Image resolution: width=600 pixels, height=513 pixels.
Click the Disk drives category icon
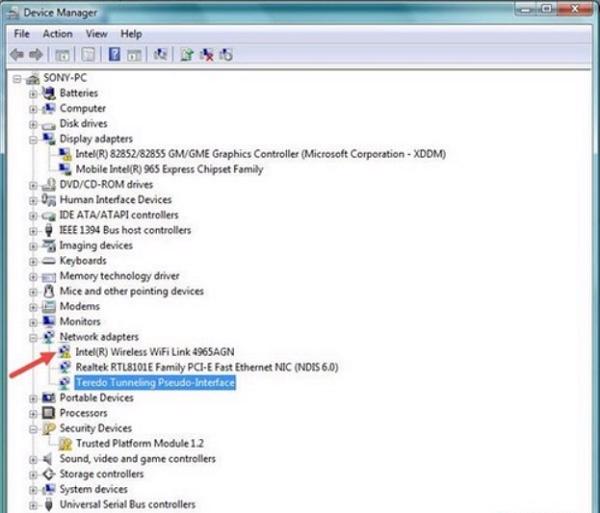click(49, 124)
